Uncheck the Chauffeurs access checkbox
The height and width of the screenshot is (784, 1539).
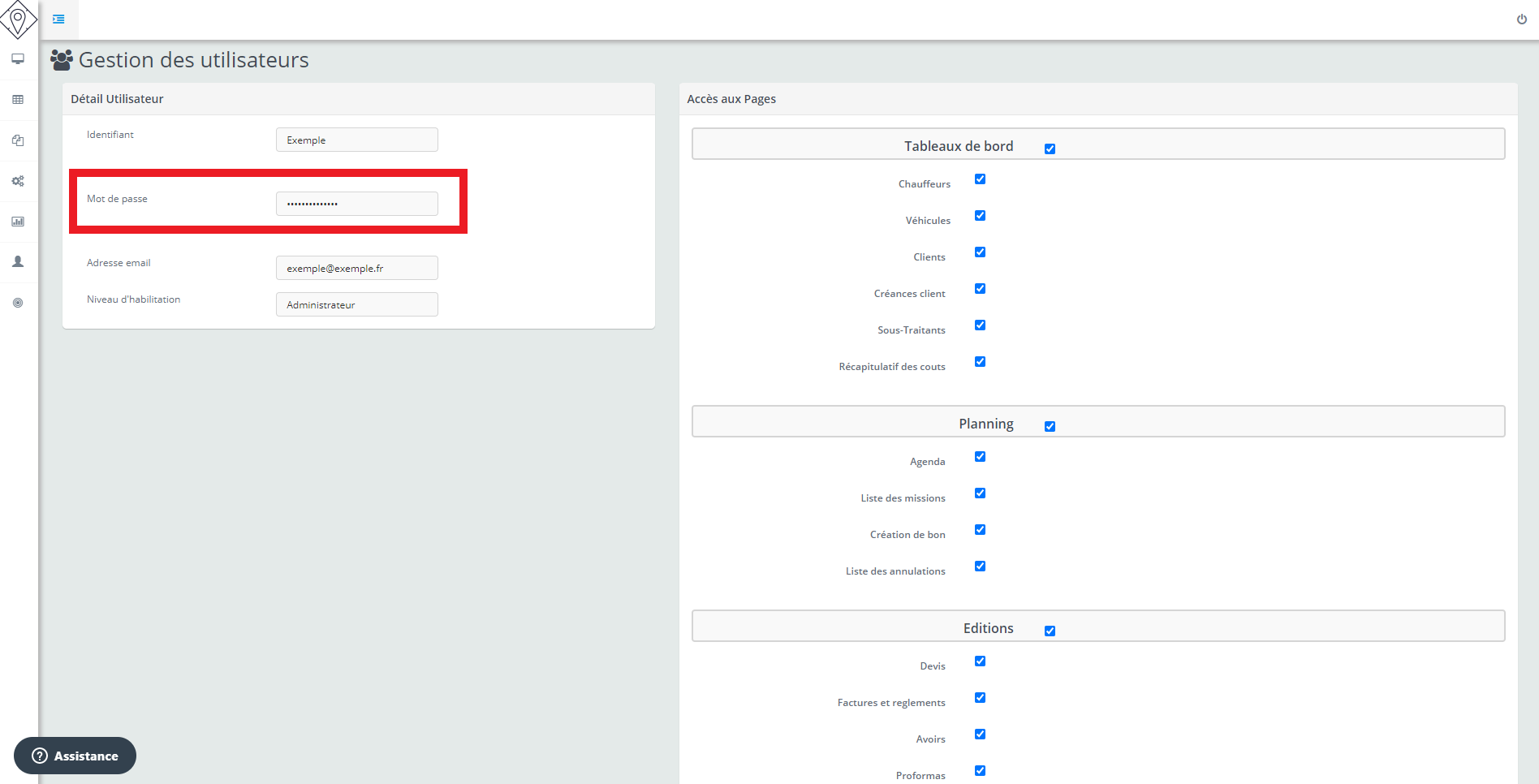(980, 179)
